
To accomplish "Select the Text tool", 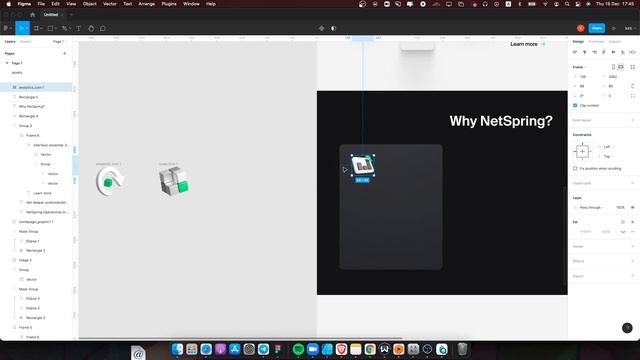I will [x=79, y=28].
